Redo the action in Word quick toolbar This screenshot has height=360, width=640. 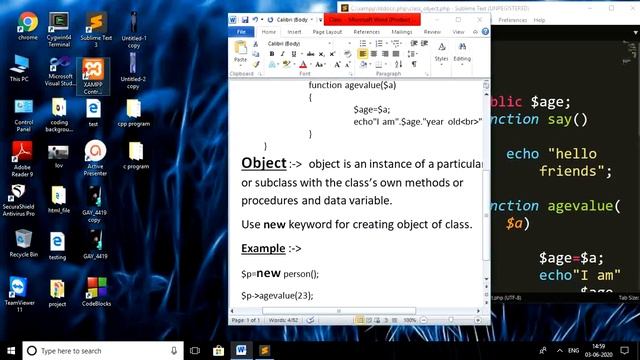pos(270,20)
